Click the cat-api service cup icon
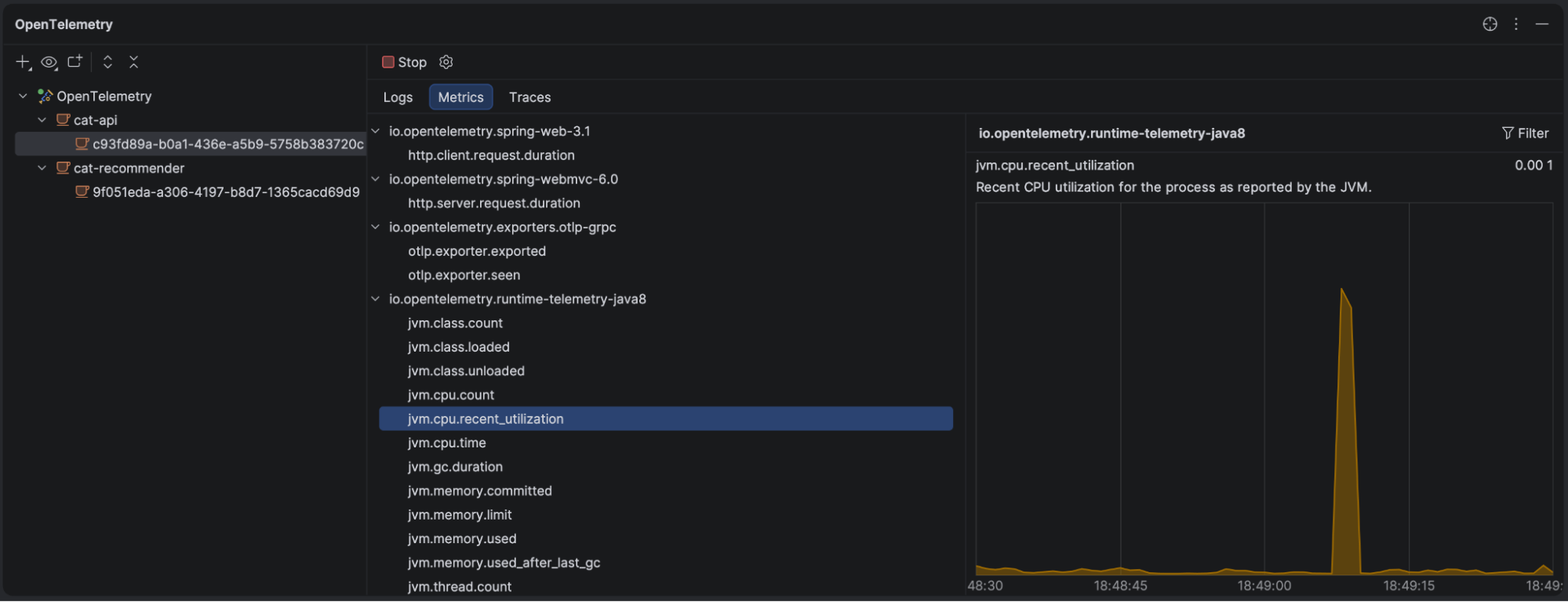Image resolution: width=1568 pixels, height=602 pixels. coord(64,120)
